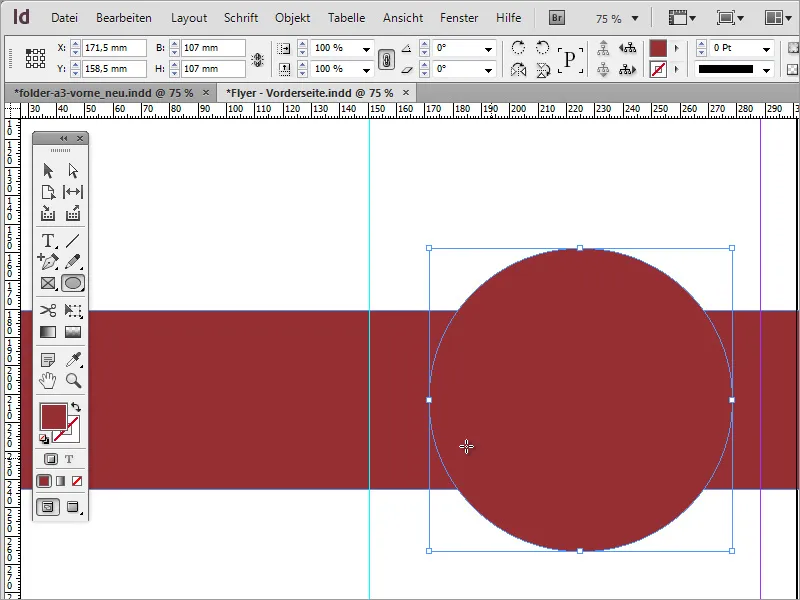
Task: Select the Rectangle Frame tool
Action: 48,283
